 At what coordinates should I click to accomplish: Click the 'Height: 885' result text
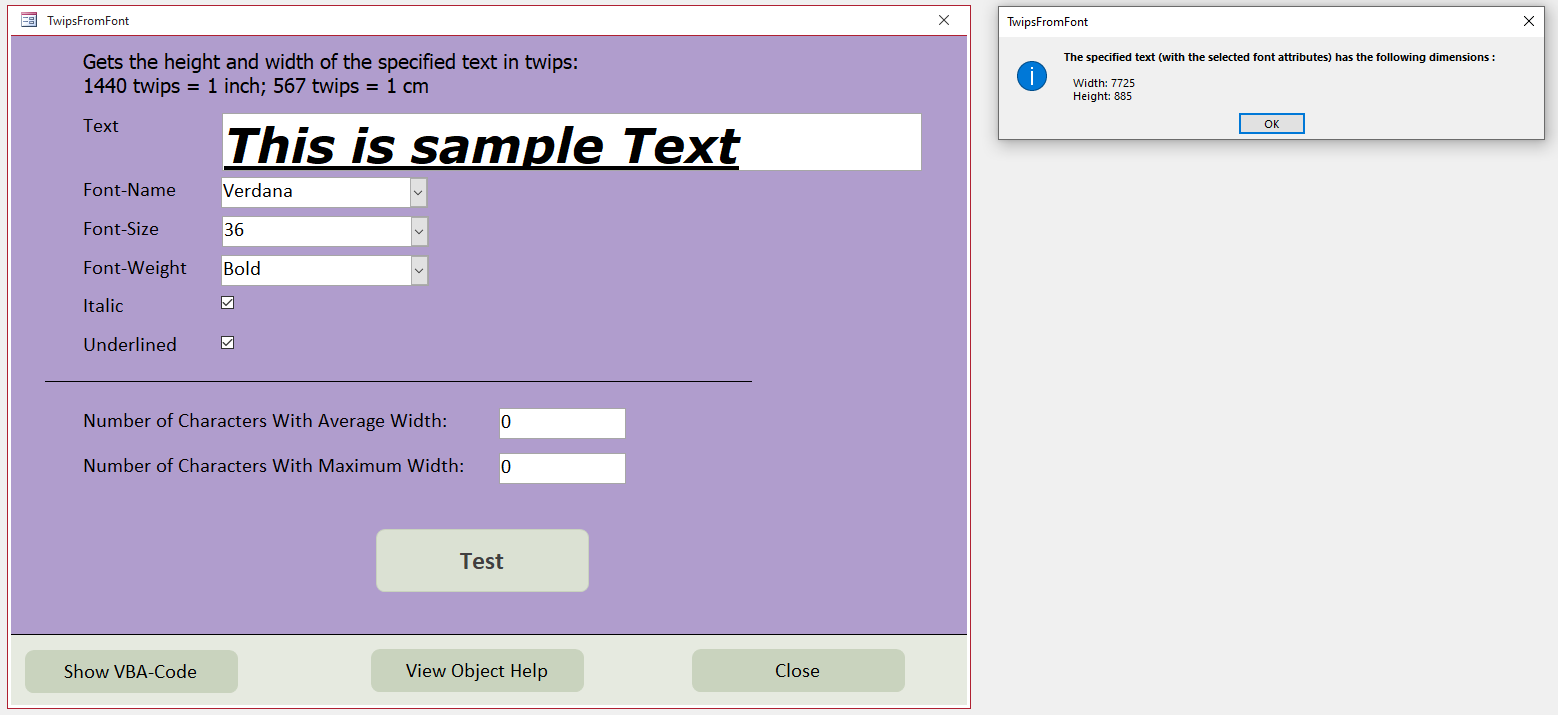(x=1102, y=97)
